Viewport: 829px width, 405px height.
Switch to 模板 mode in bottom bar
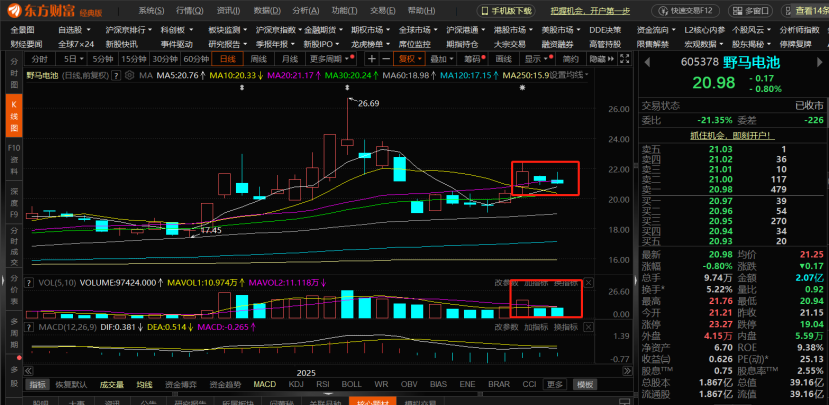[585, 384]
